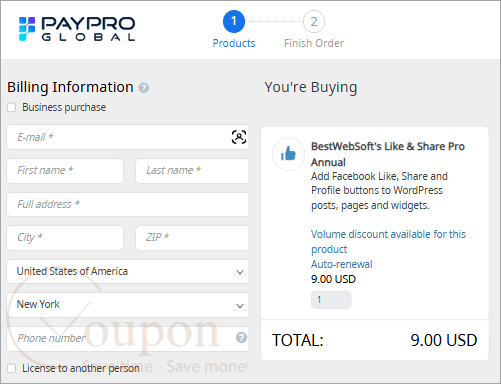Click the step 2 circle indicator

[x=314, y=22]
